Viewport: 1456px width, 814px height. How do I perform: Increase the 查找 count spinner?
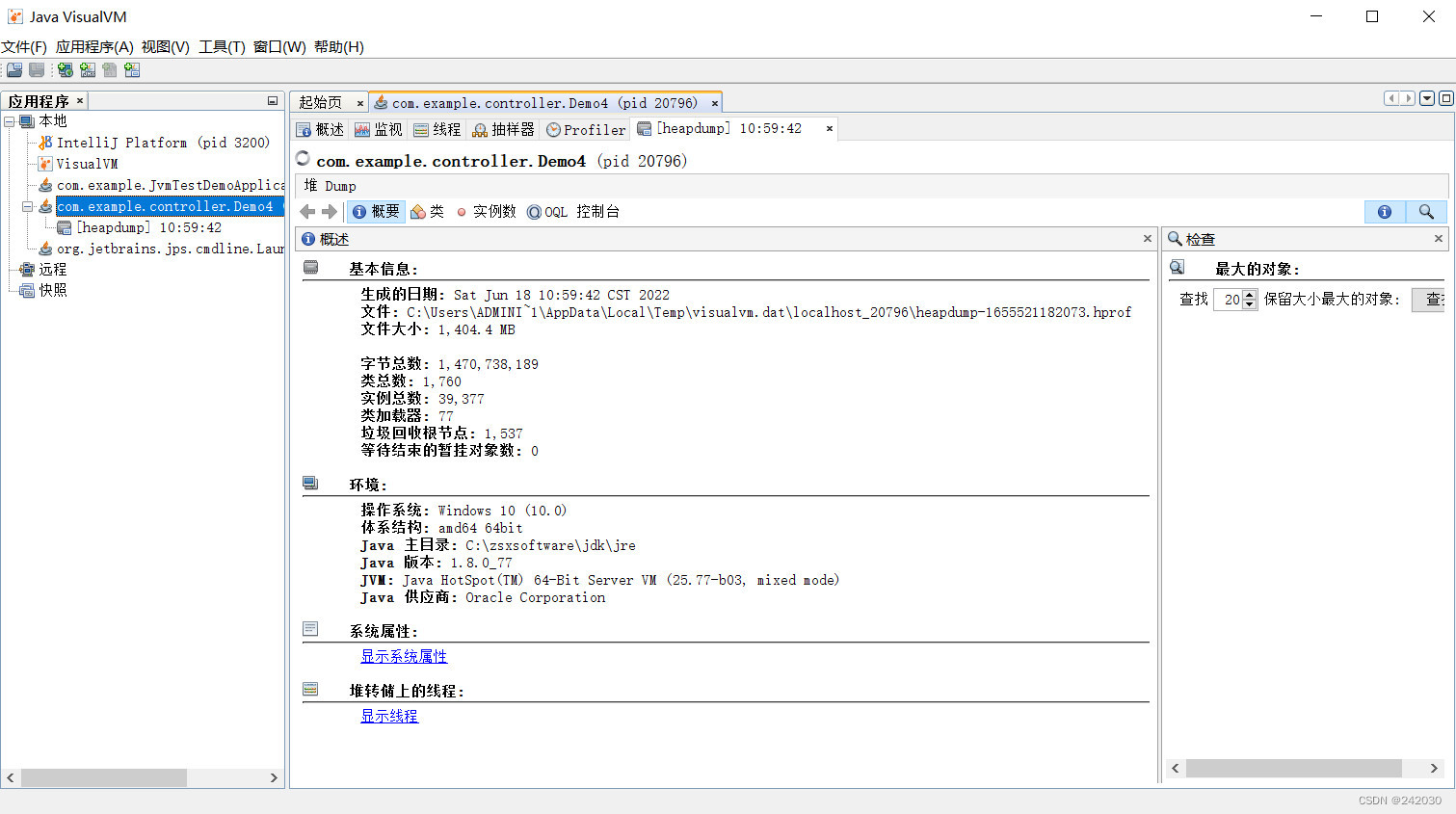(x=1250, y=295)
